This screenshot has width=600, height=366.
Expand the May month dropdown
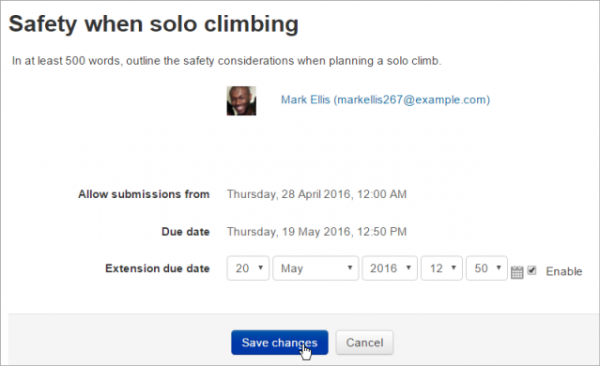(x=316, y=268)
